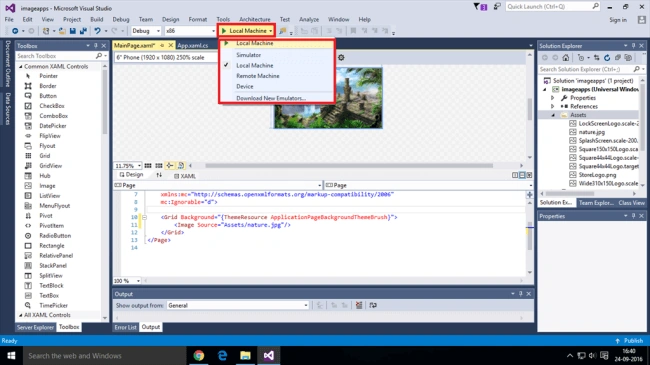Switch to the Error List tab
This screenshot has width=650, height=365.
tap(126, 327)
